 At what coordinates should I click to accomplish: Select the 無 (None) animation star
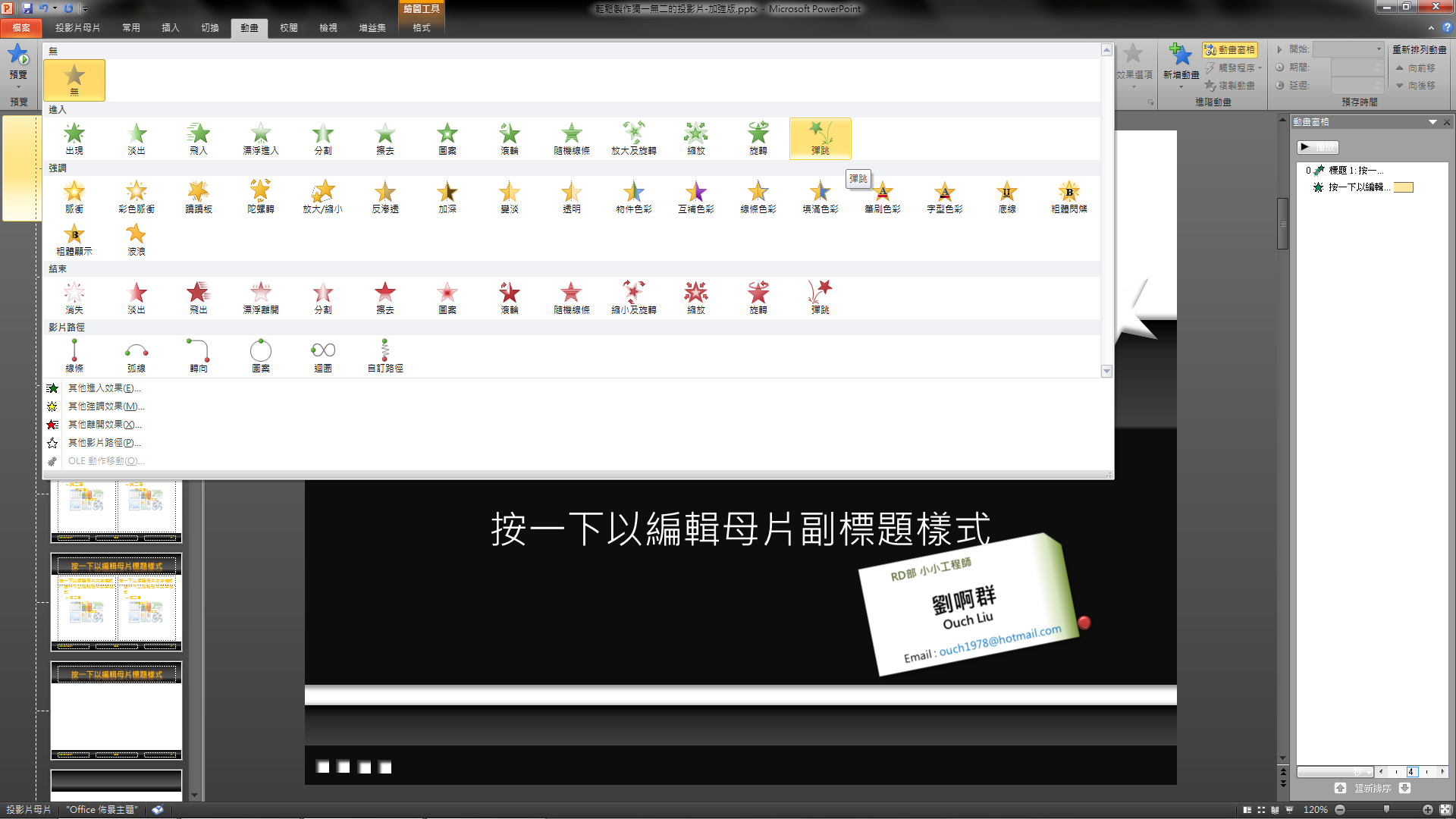tap(74, 80)
